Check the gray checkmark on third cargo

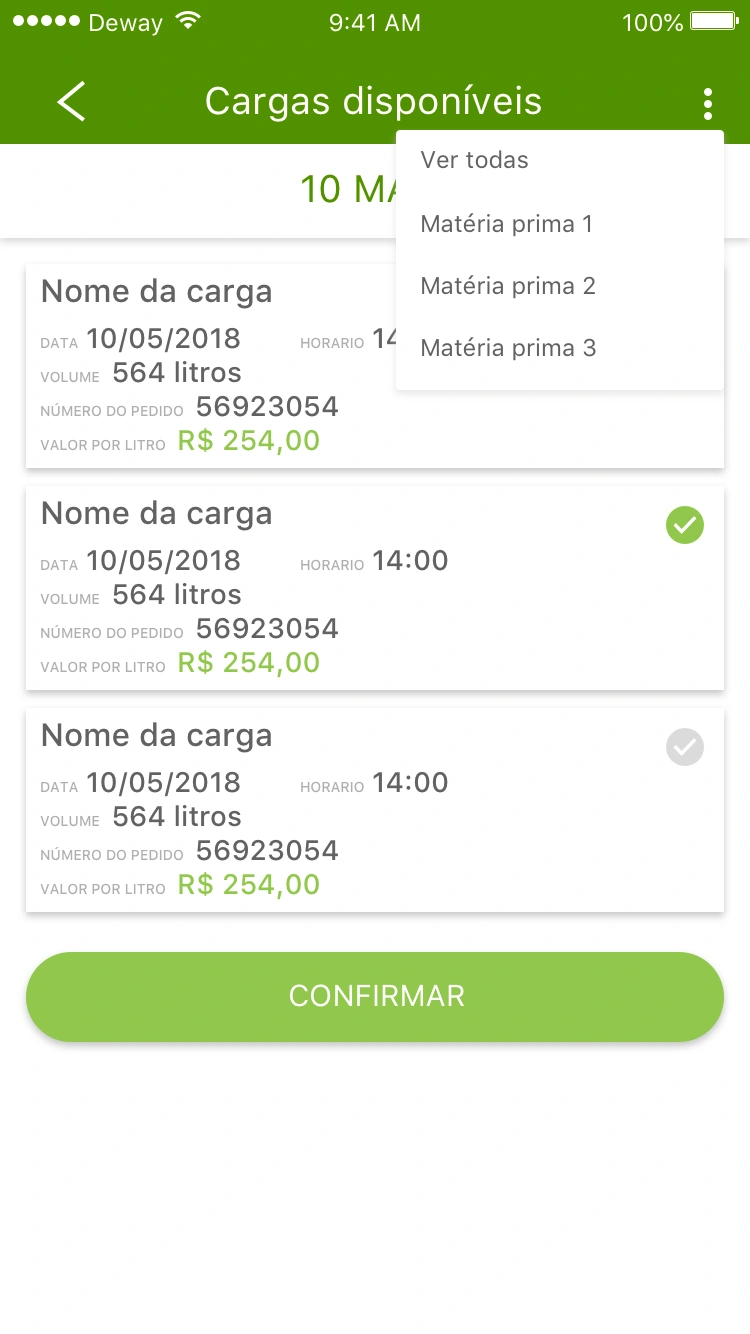pos(685,747)
